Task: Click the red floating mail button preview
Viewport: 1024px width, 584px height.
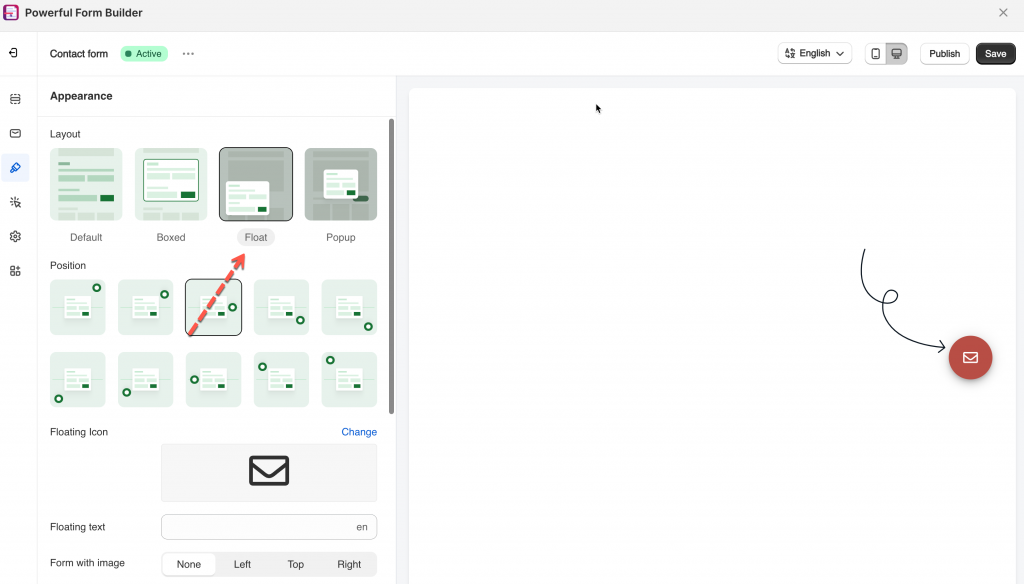Action: [x=970, y=357]
